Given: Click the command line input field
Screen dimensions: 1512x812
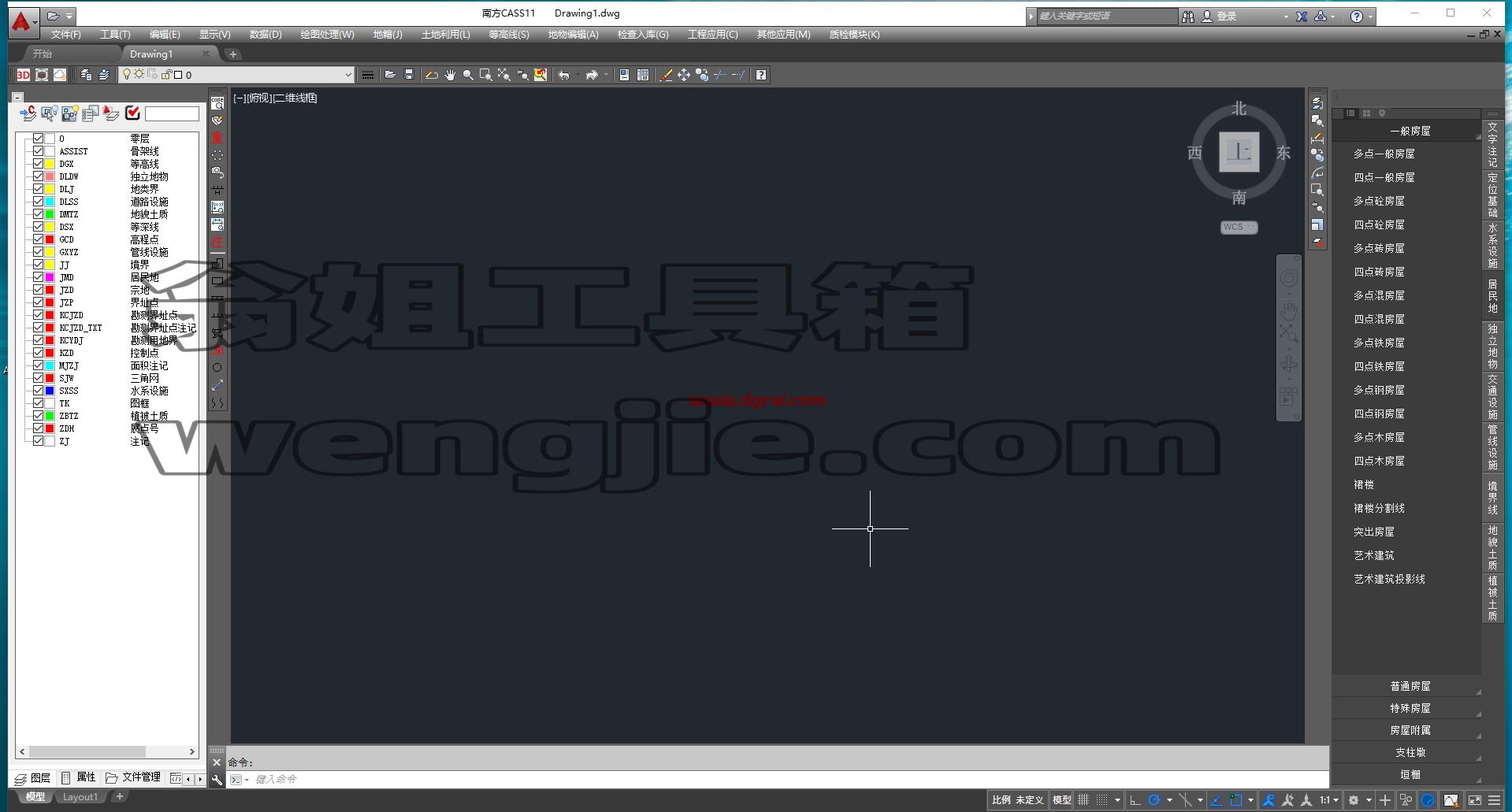Looking at the screenshot, I should [788, 780].
